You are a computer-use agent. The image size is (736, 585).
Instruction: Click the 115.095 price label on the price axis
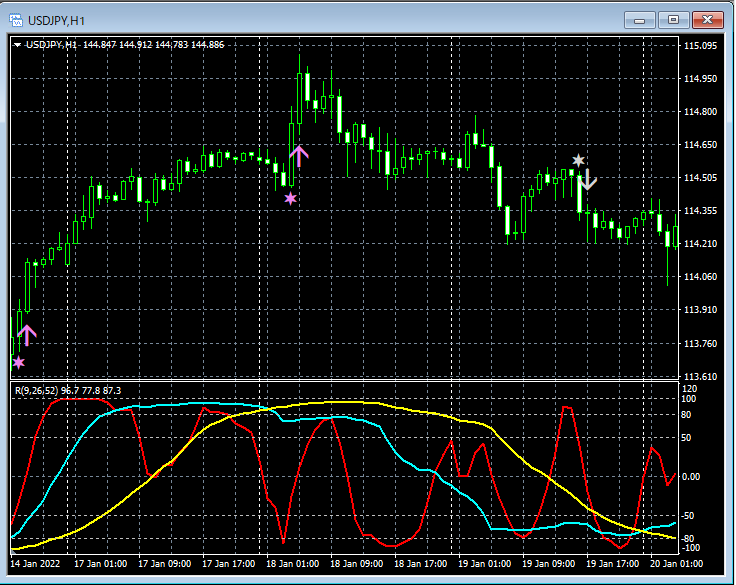[x=700, y=46]
